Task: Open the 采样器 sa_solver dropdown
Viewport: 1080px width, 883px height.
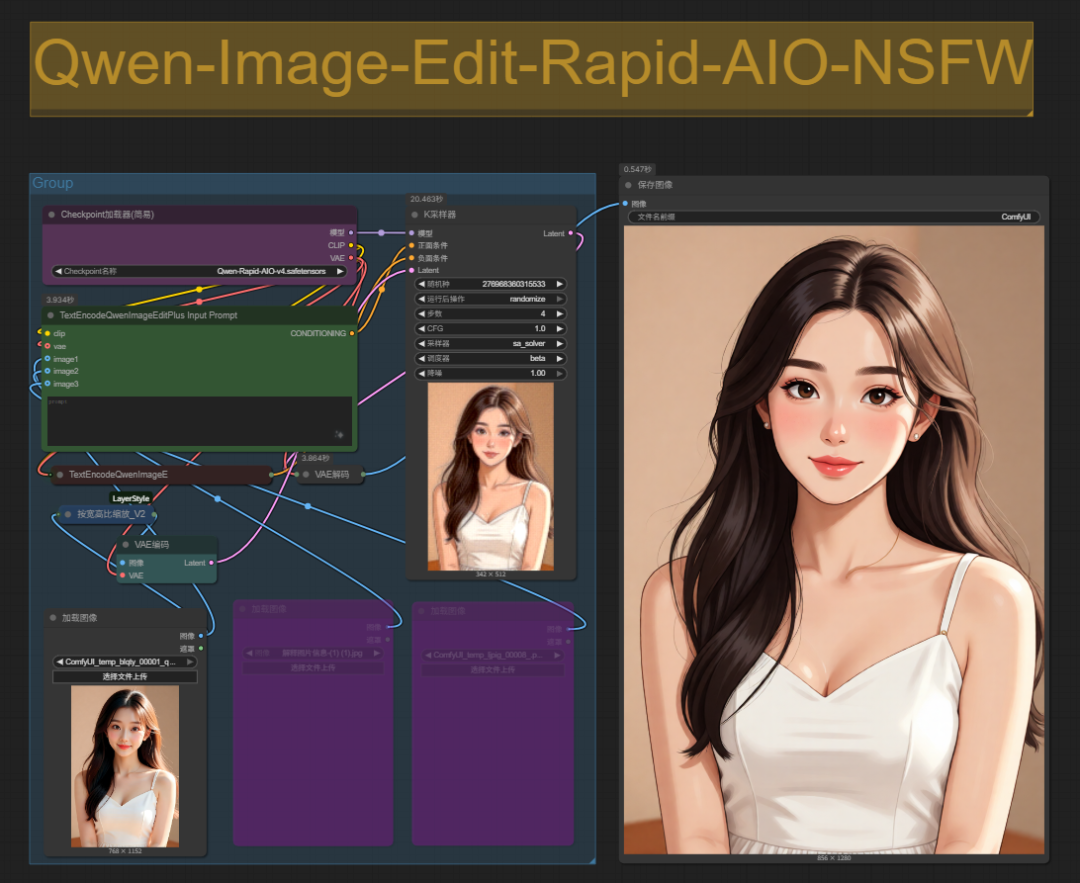Action: point(490,344)
